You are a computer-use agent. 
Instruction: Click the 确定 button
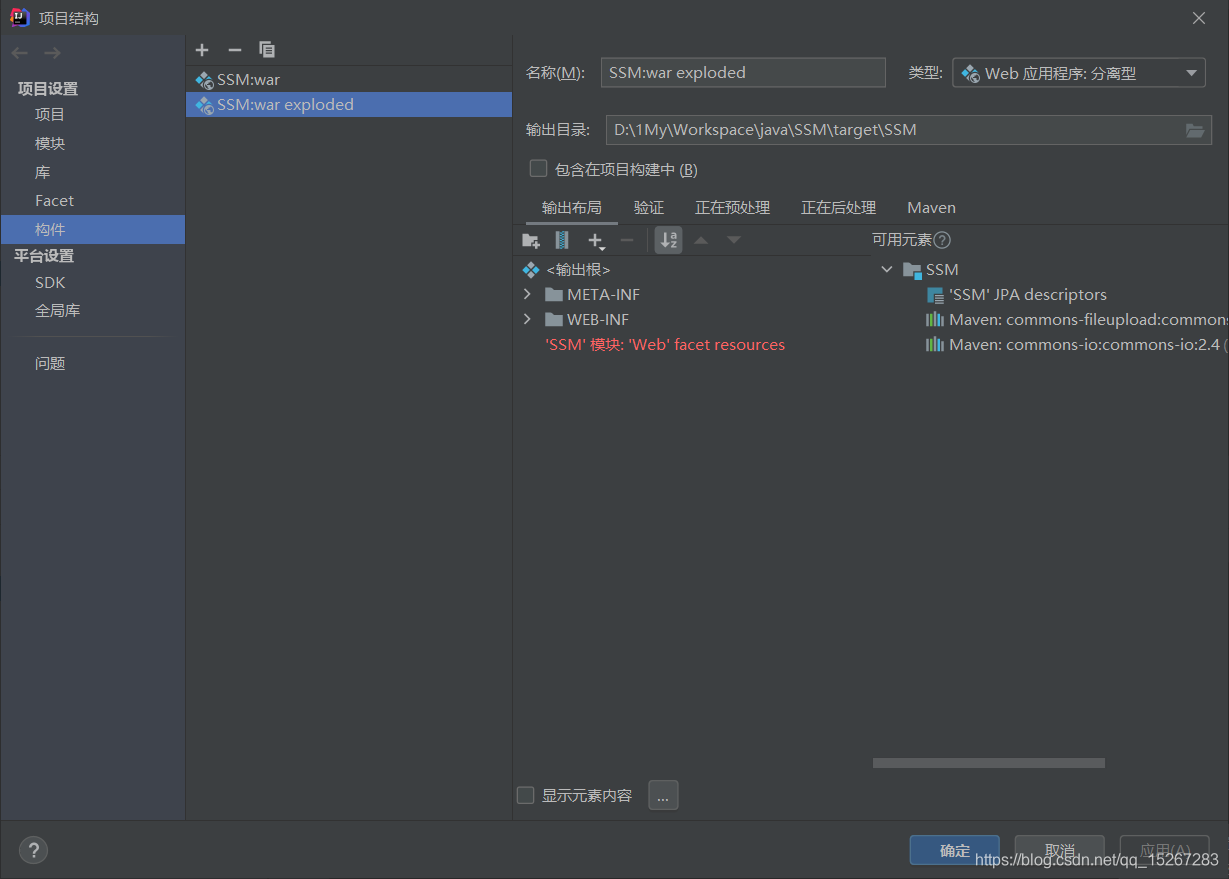[x=955, y=851]
